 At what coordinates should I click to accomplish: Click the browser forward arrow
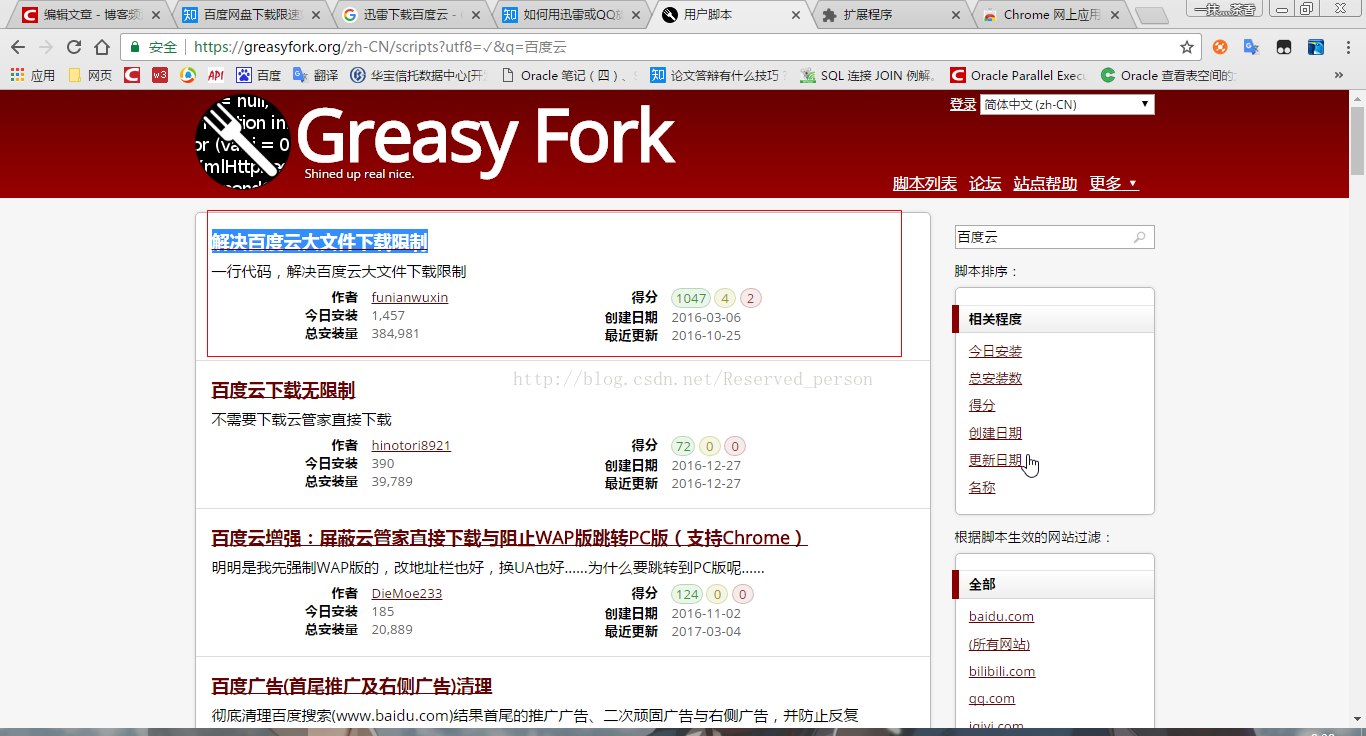pos(46,47)
